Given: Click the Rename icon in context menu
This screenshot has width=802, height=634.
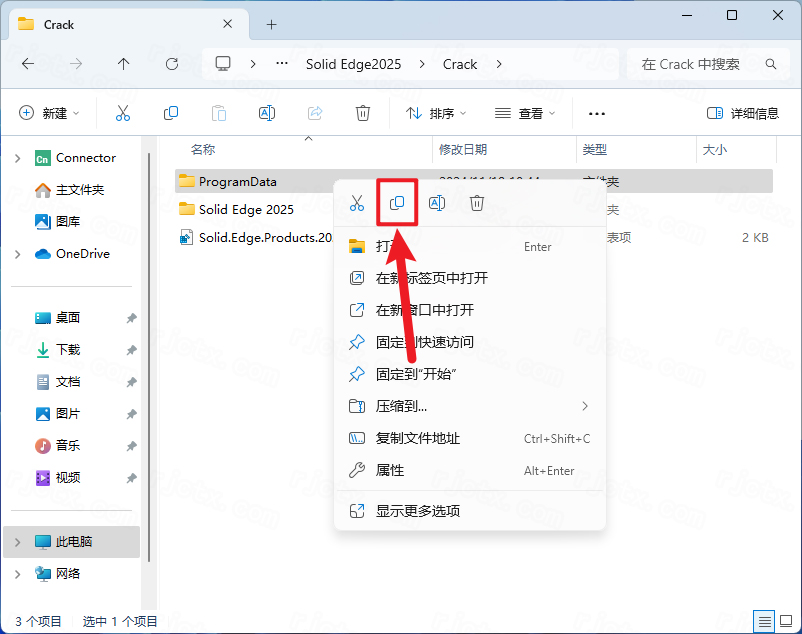Looking at the screenshot, I should [x=437, y=203].
